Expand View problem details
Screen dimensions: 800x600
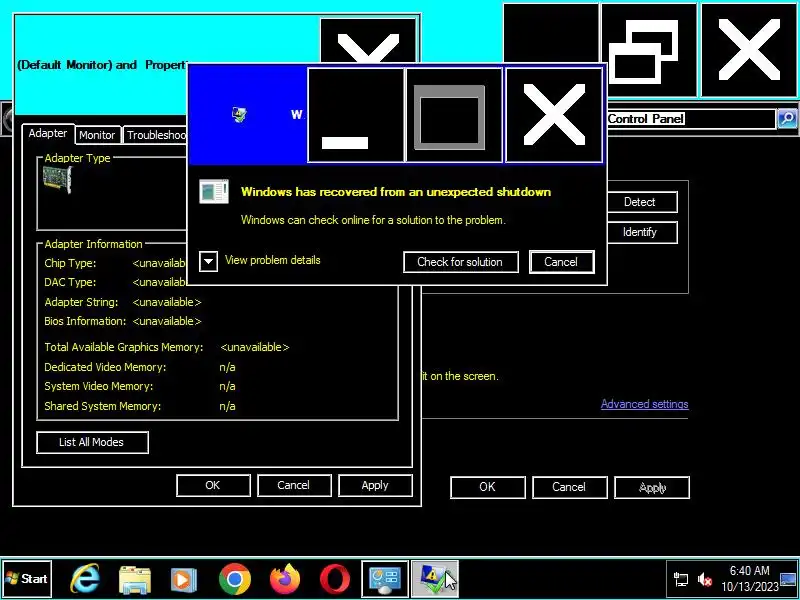[209, 262]
